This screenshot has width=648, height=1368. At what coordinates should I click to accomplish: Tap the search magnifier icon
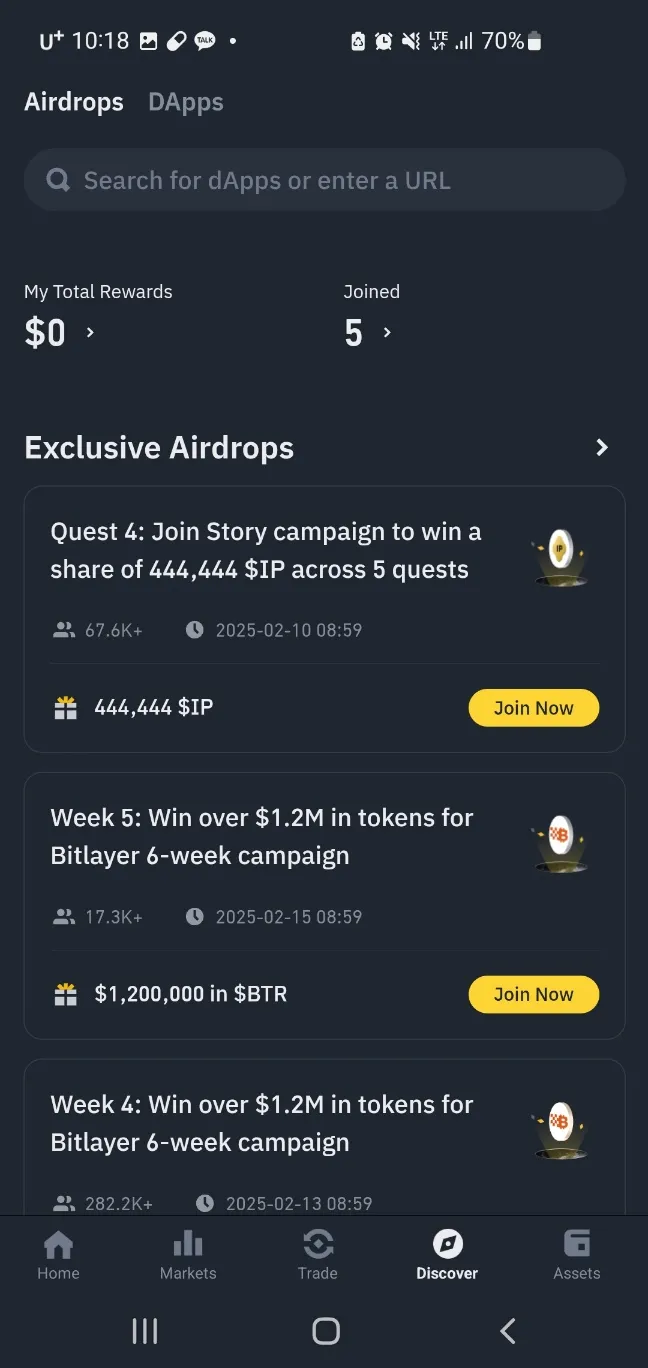coord(59,181)
